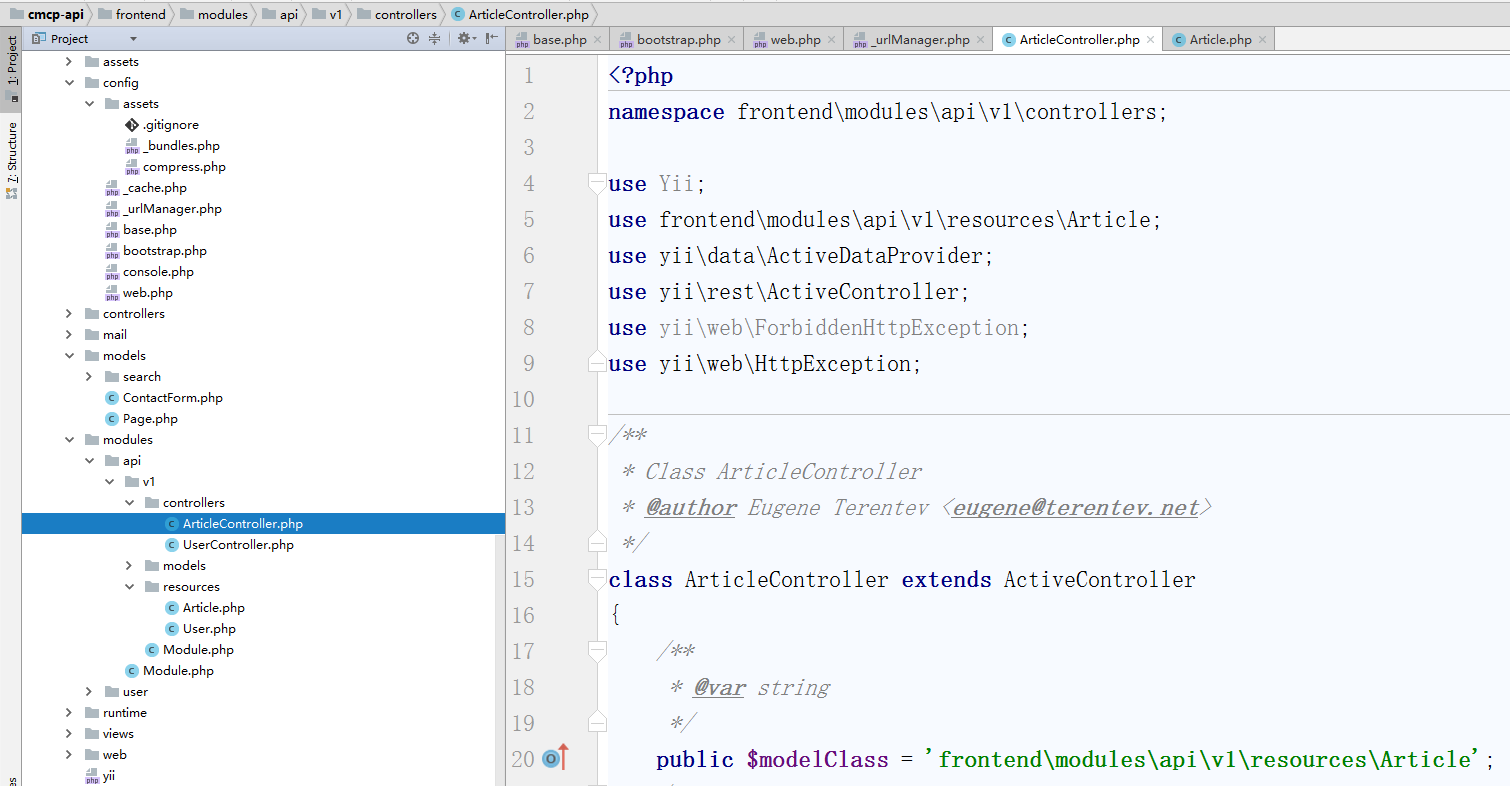
Task: Expand the search folder under models
Action: coord(89,377)
